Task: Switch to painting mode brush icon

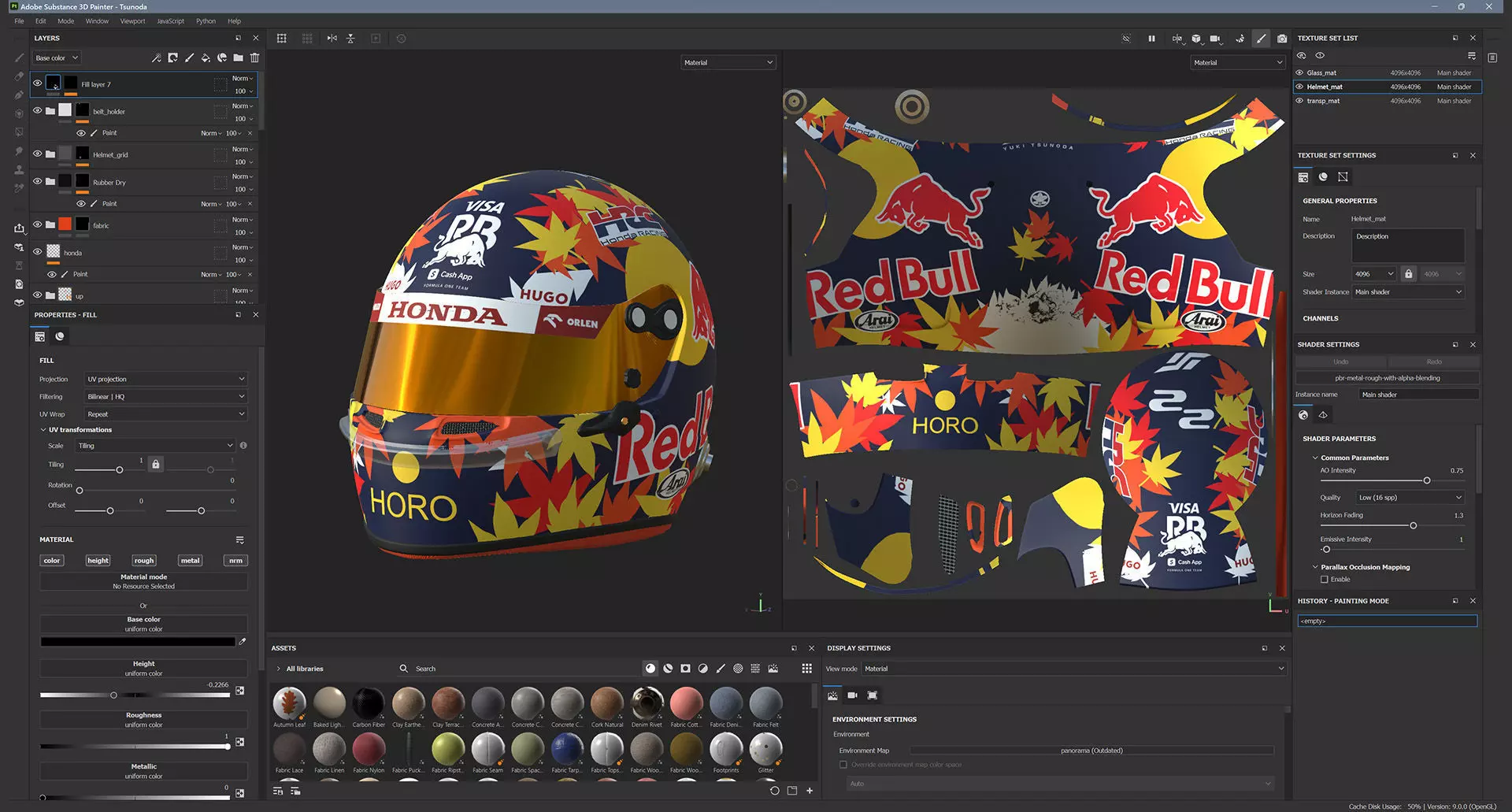Action: pos(1261,38)
